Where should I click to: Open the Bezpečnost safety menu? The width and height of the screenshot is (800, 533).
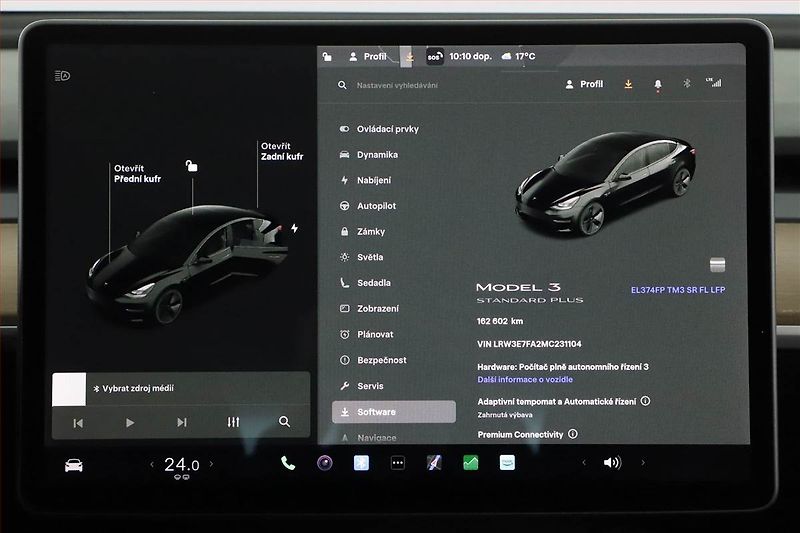pyautogui.click(x=373, y=360)
